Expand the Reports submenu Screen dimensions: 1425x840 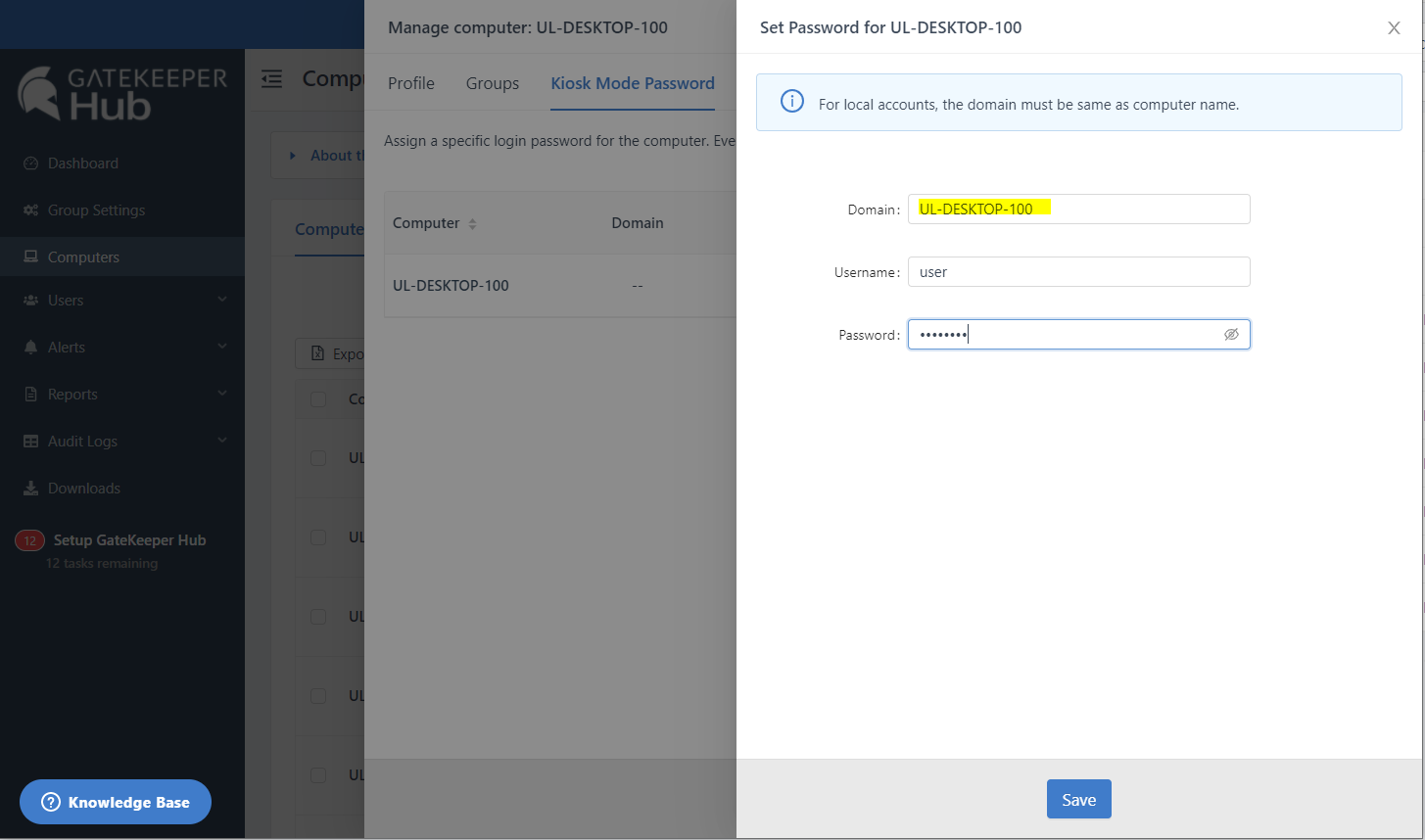click(222, 395)
